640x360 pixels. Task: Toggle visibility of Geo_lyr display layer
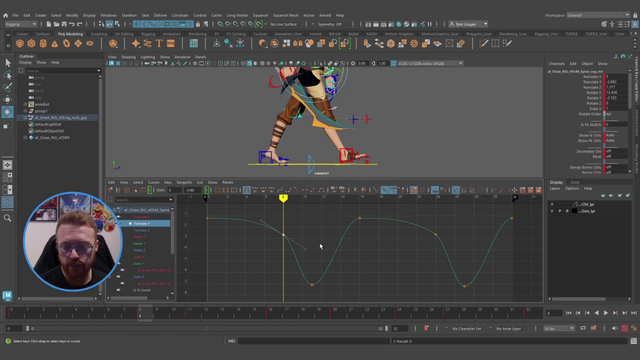point(552,211)
